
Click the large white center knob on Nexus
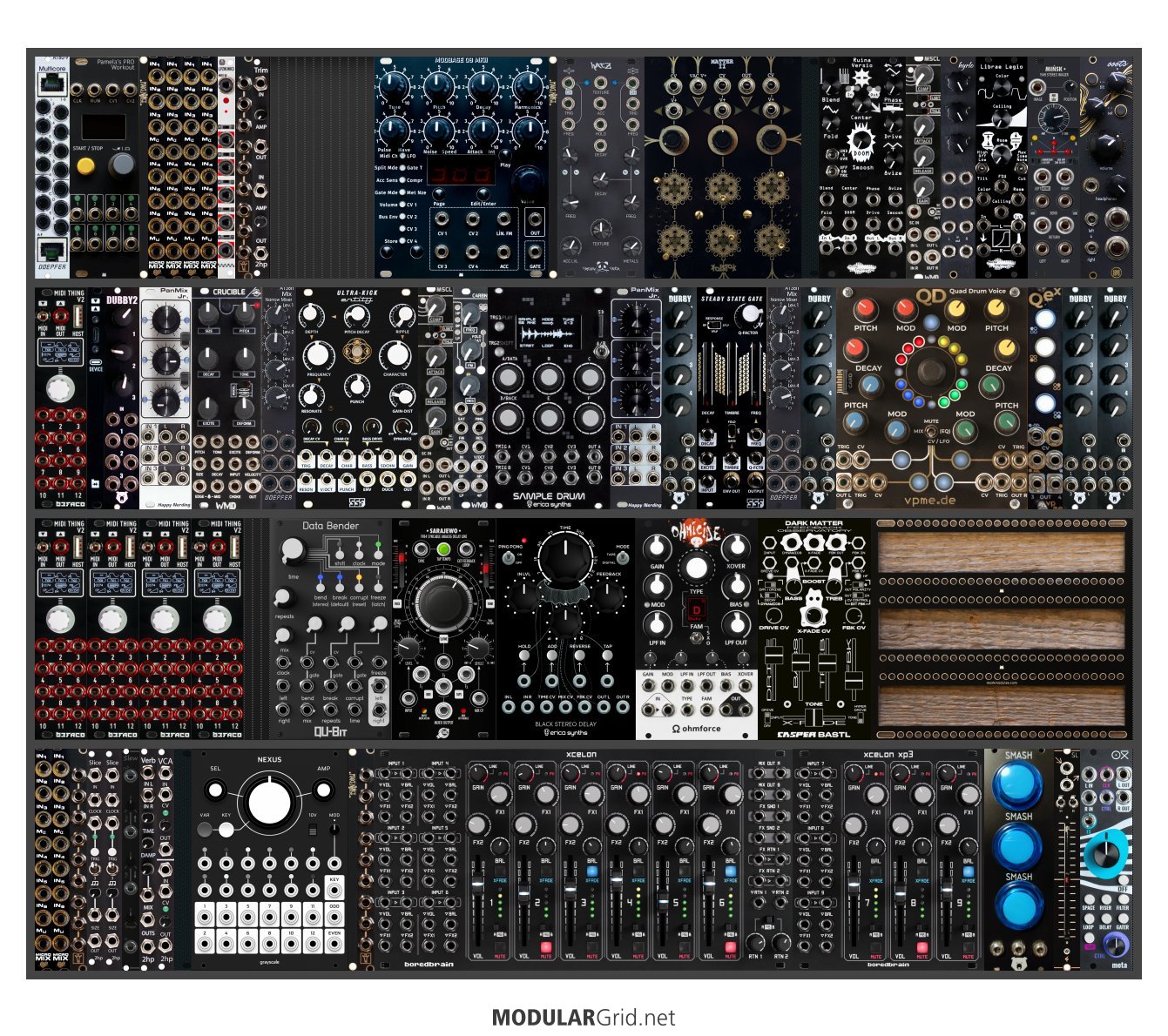(269, 804)
